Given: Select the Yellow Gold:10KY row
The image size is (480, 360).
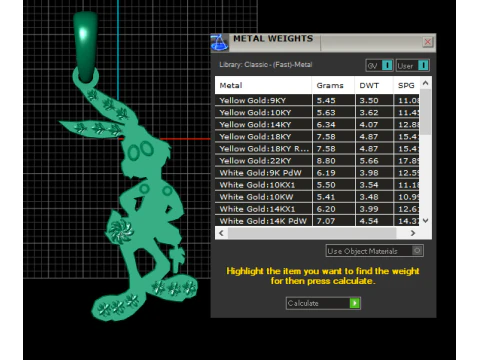Looking at the screenshot, I should [317, 112].
